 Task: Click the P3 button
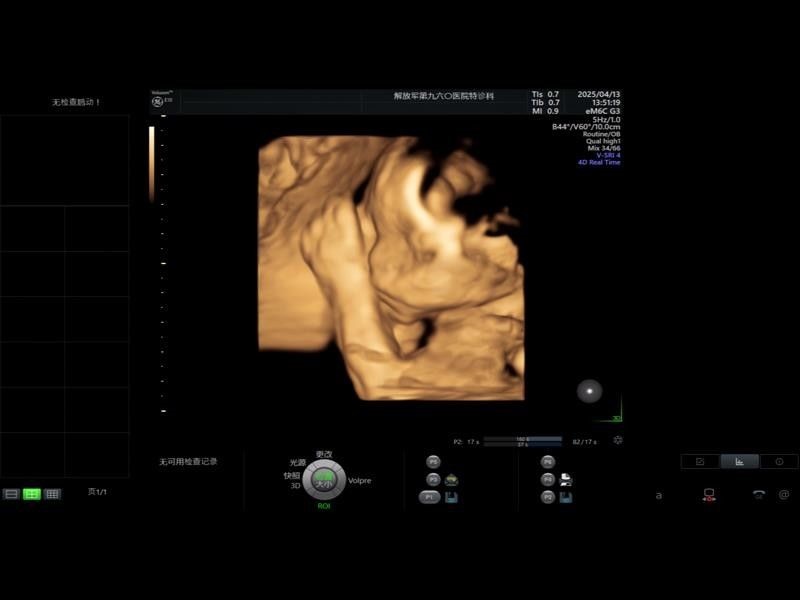[x=433, y=480]
